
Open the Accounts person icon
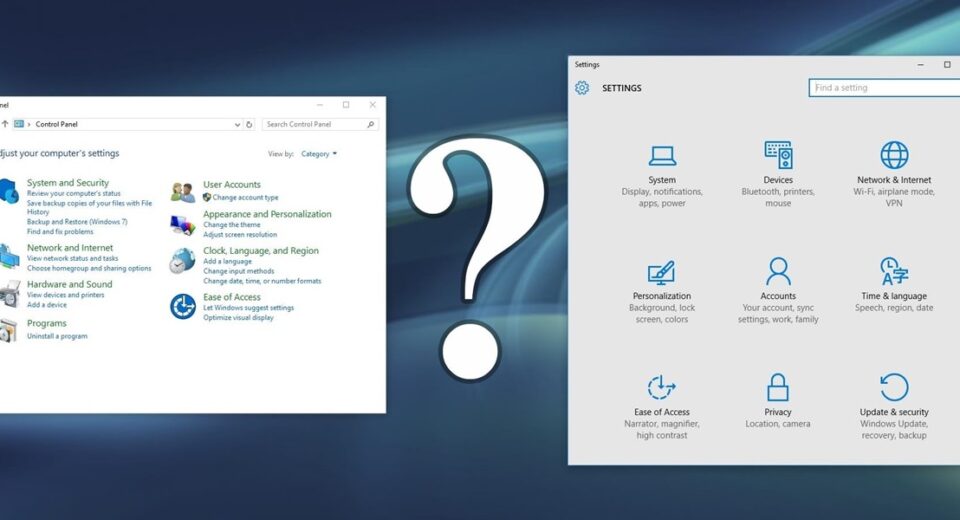[x=778, y=271]
